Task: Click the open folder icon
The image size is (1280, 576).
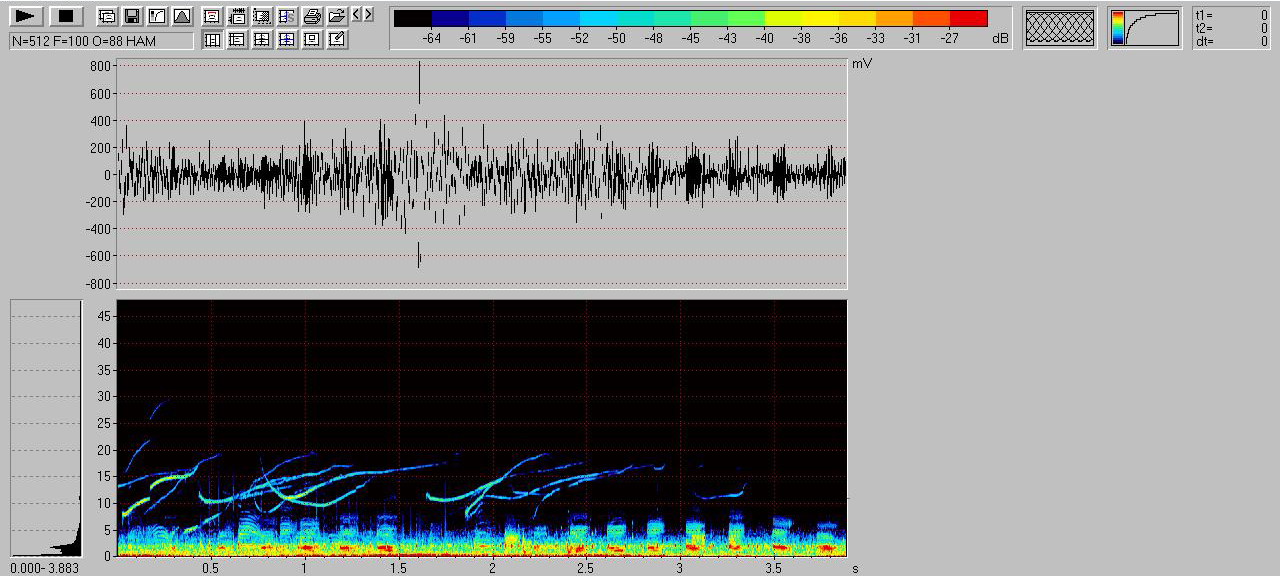Action: coord(337,16)
